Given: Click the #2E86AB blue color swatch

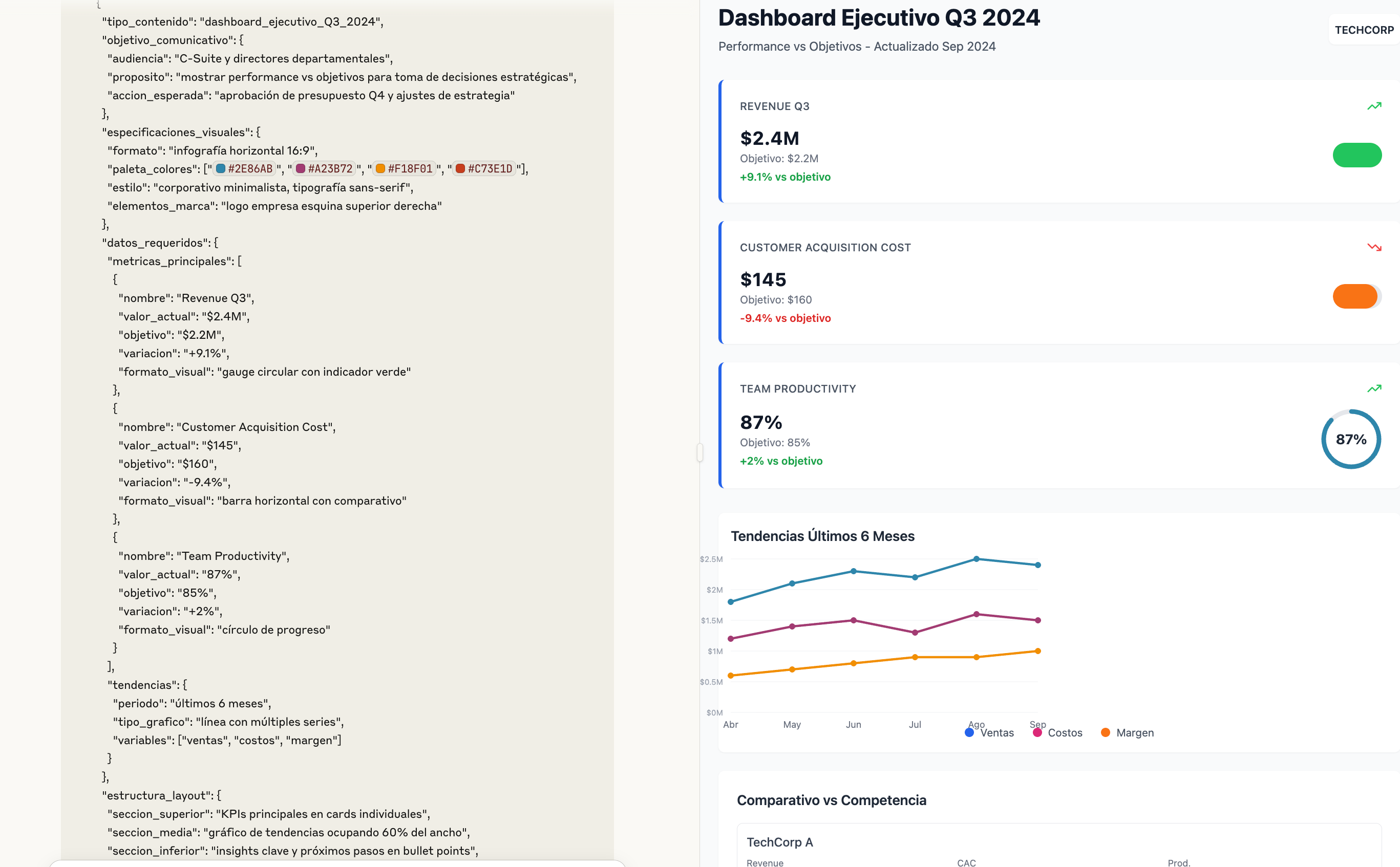Looking at the screenshot, I should coord(221,168).
